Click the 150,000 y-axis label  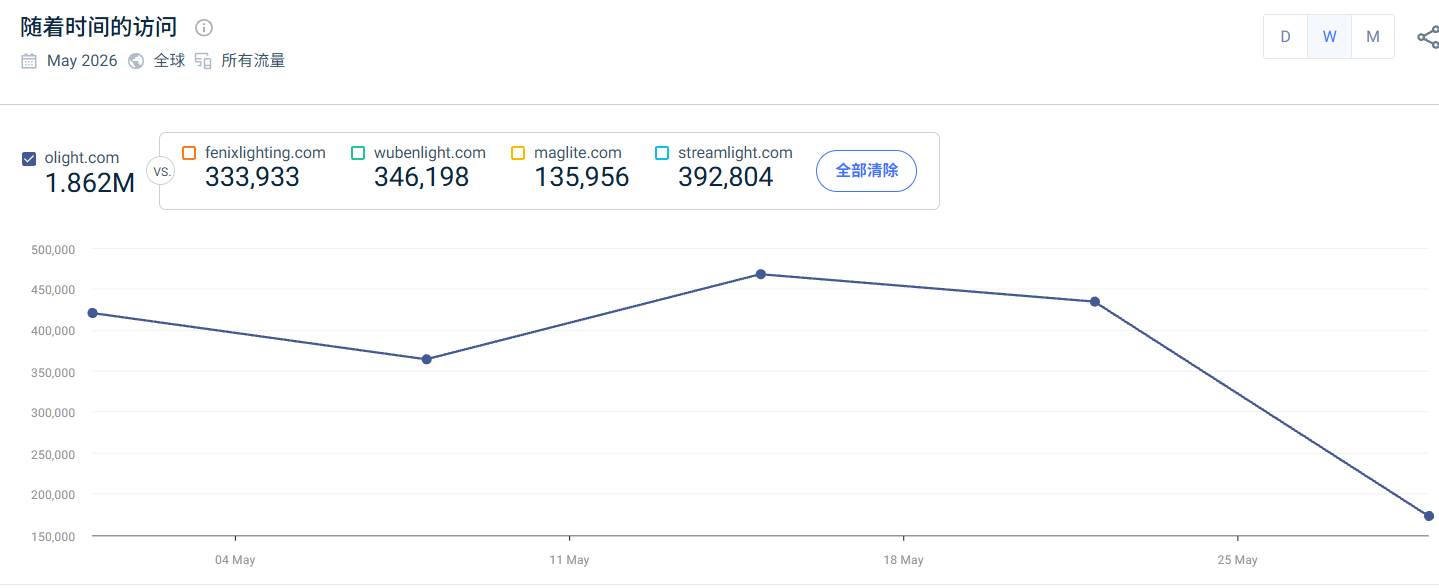point(54,537)
